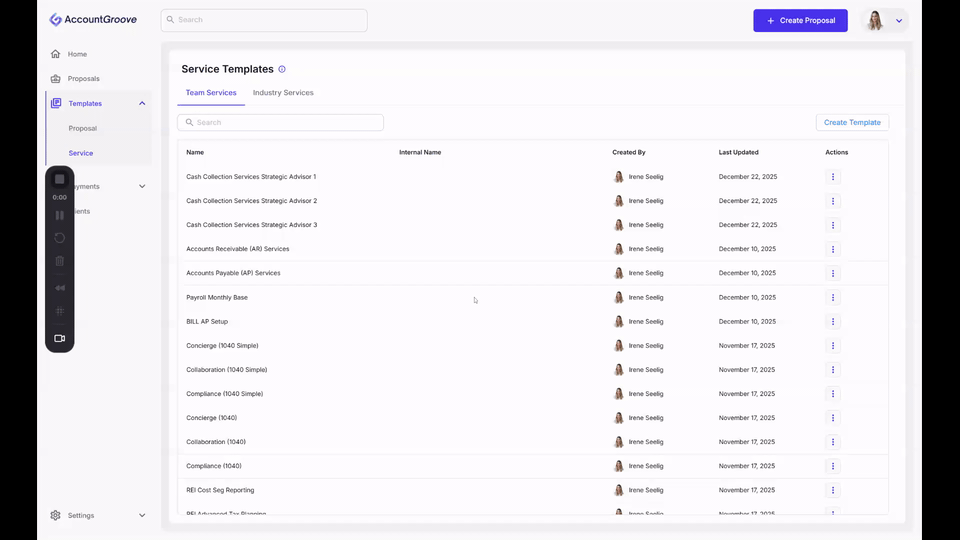Restart the recording in recorder widget

point(59,238)
